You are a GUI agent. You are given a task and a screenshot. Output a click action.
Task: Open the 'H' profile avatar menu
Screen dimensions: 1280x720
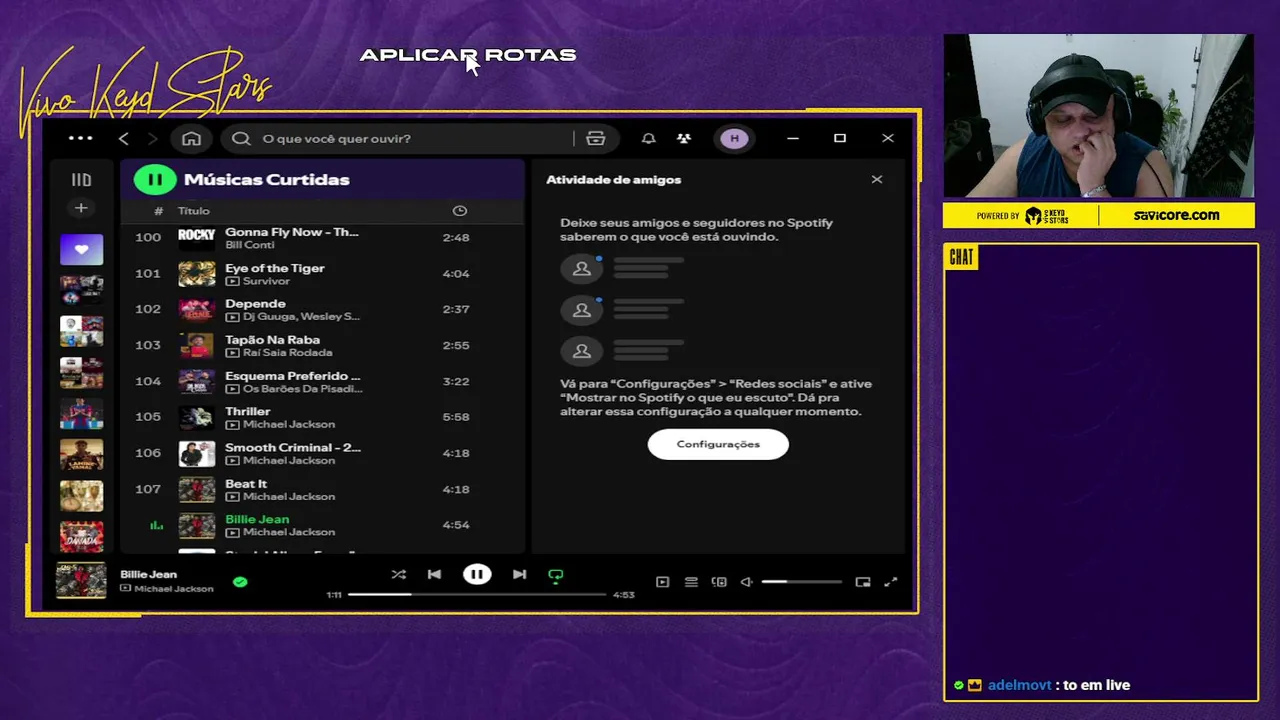click(x=734, y=138)
